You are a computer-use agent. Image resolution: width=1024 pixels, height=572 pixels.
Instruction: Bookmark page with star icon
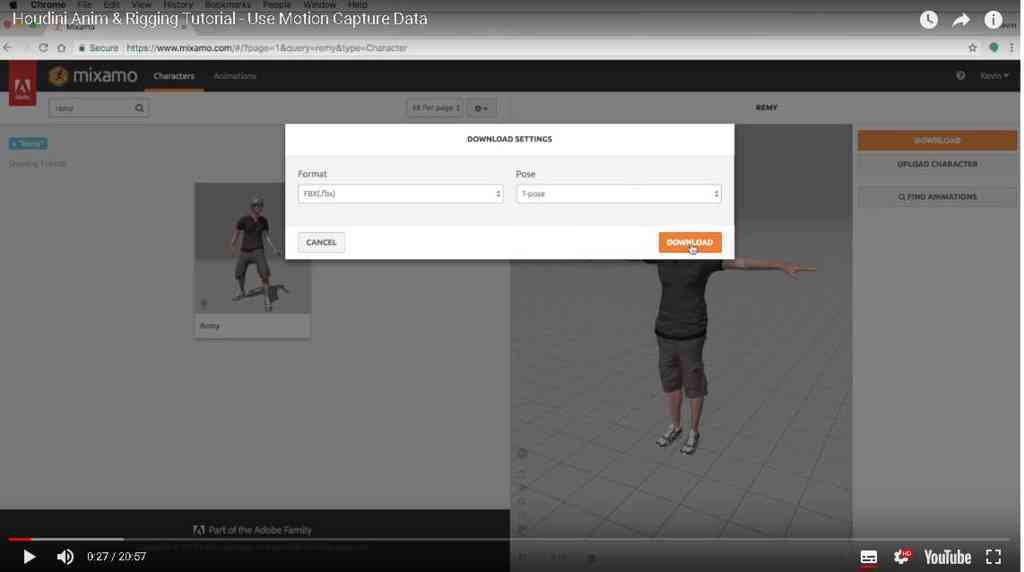point(972,48)
